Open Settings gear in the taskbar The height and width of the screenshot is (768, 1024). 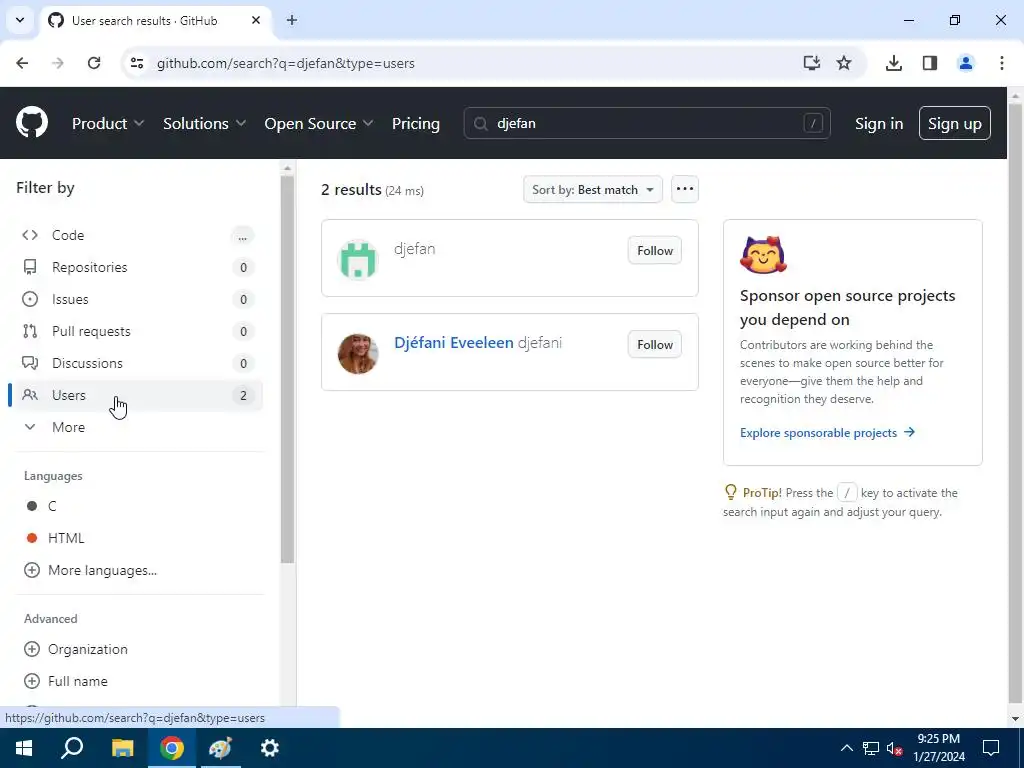[270, 748]
